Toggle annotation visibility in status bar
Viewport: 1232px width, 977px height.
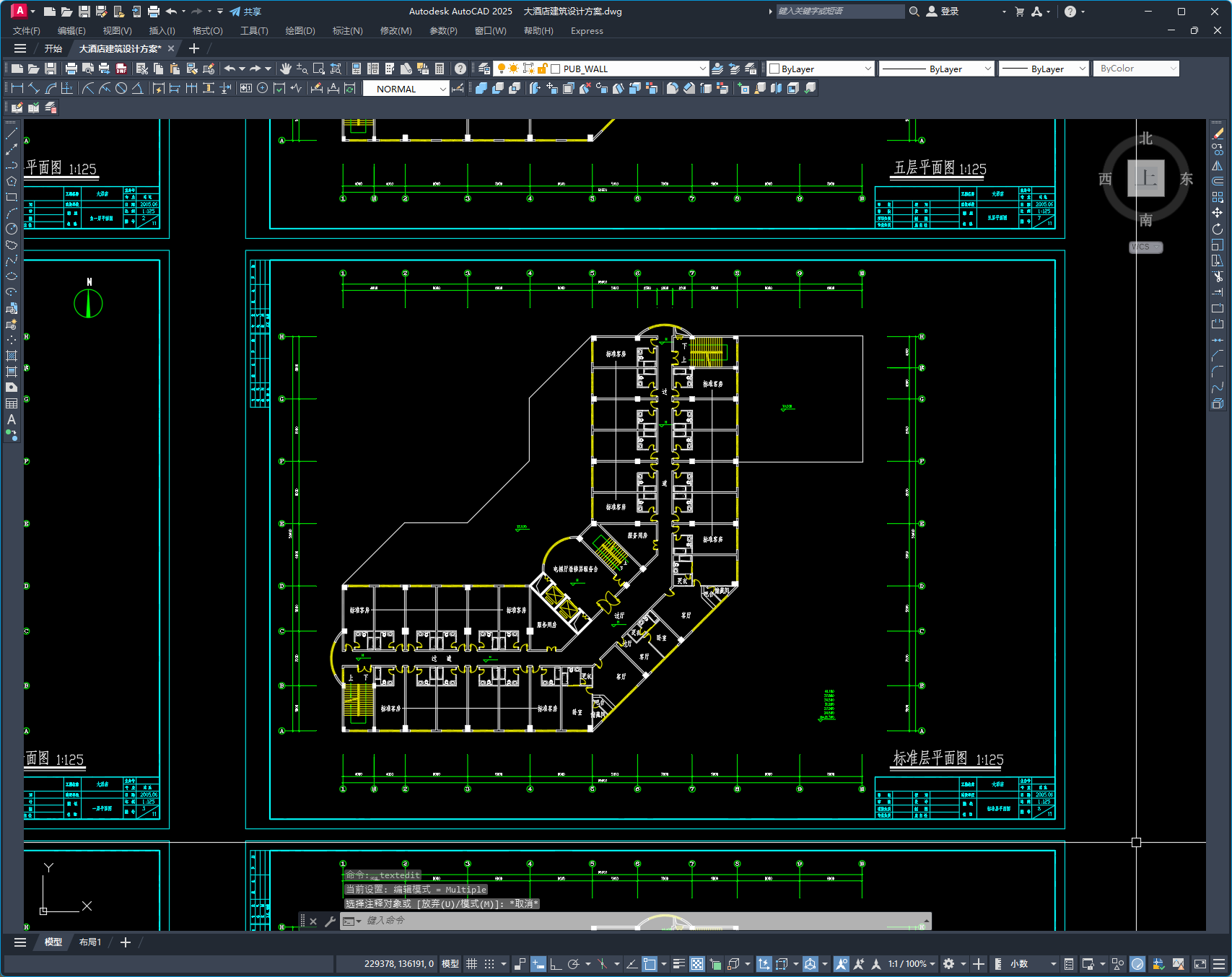tap(841, 964)
